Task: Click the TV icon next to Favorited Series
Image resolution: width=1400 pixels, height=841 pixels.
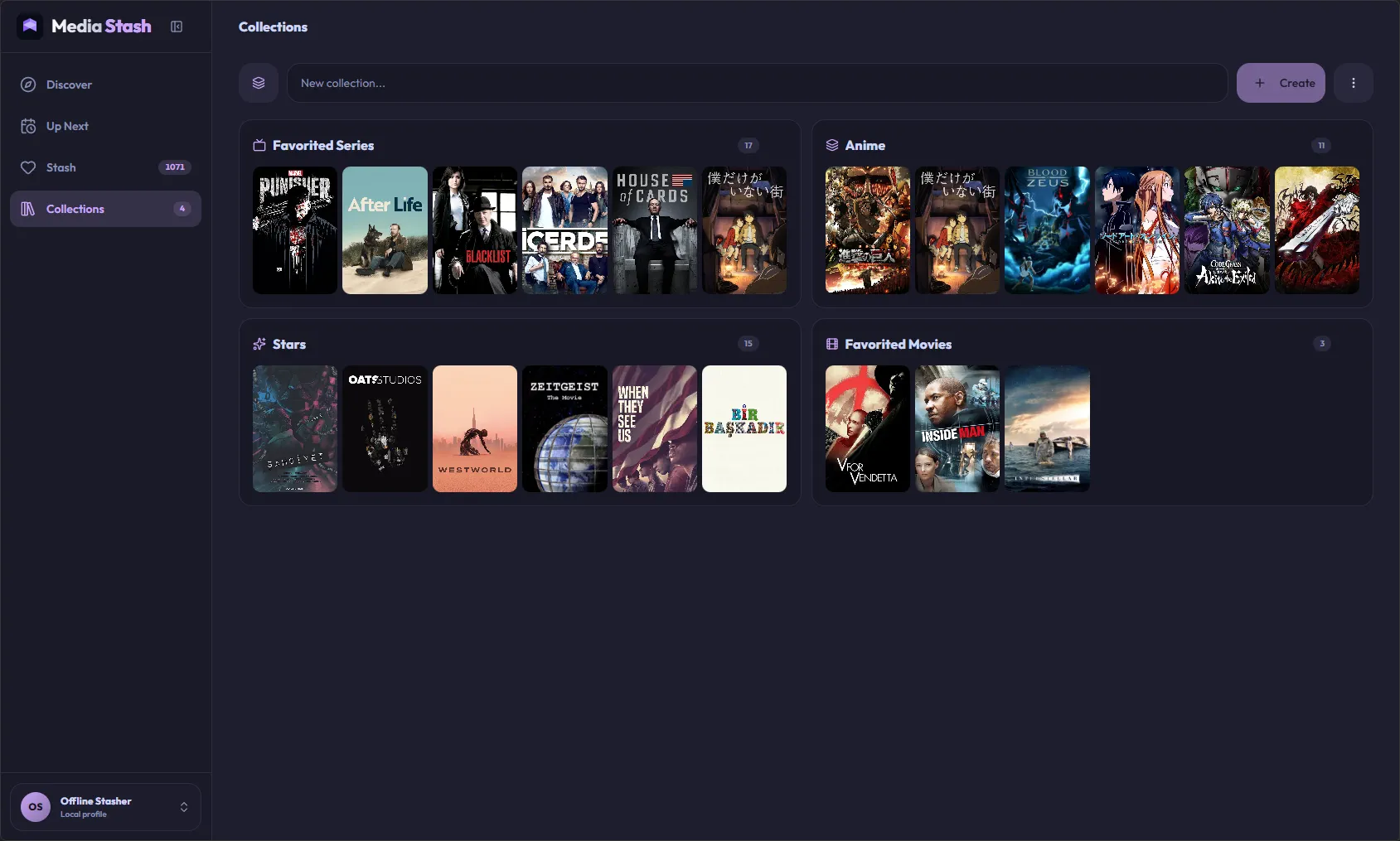Action: click(x=259, y=145)
